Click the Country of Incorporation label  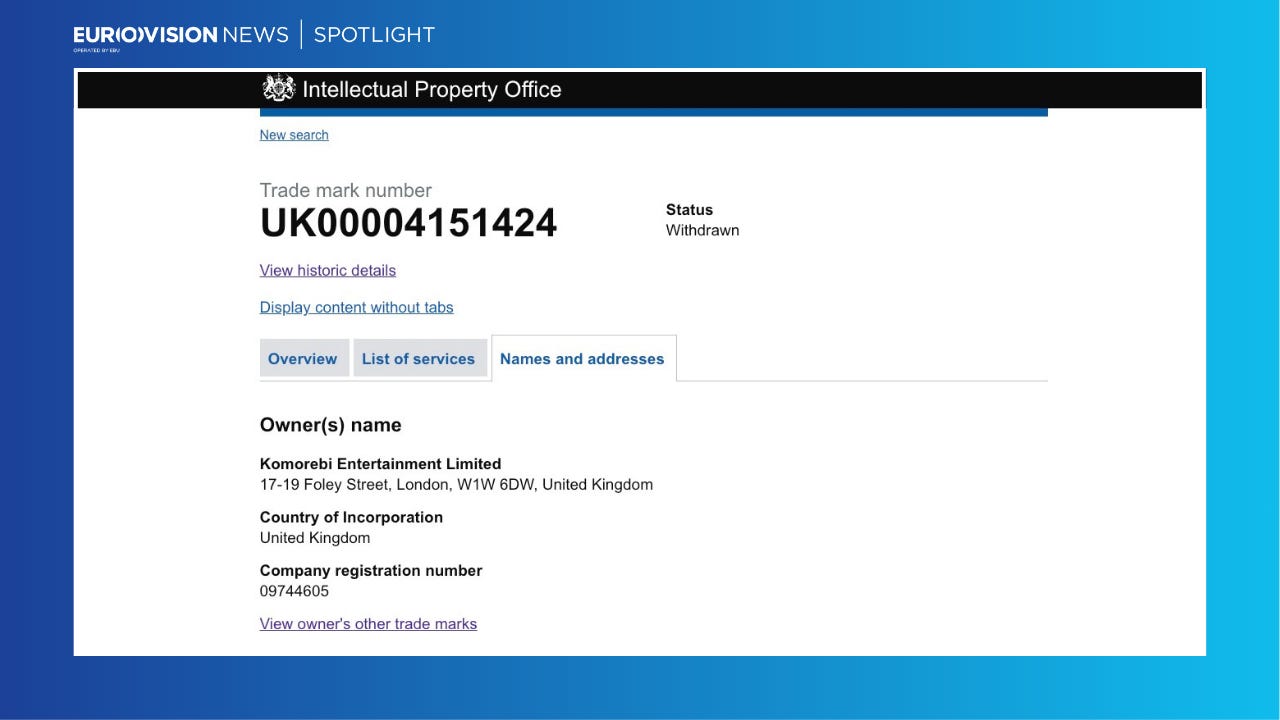pyautogui.click(x=352, y=517)
